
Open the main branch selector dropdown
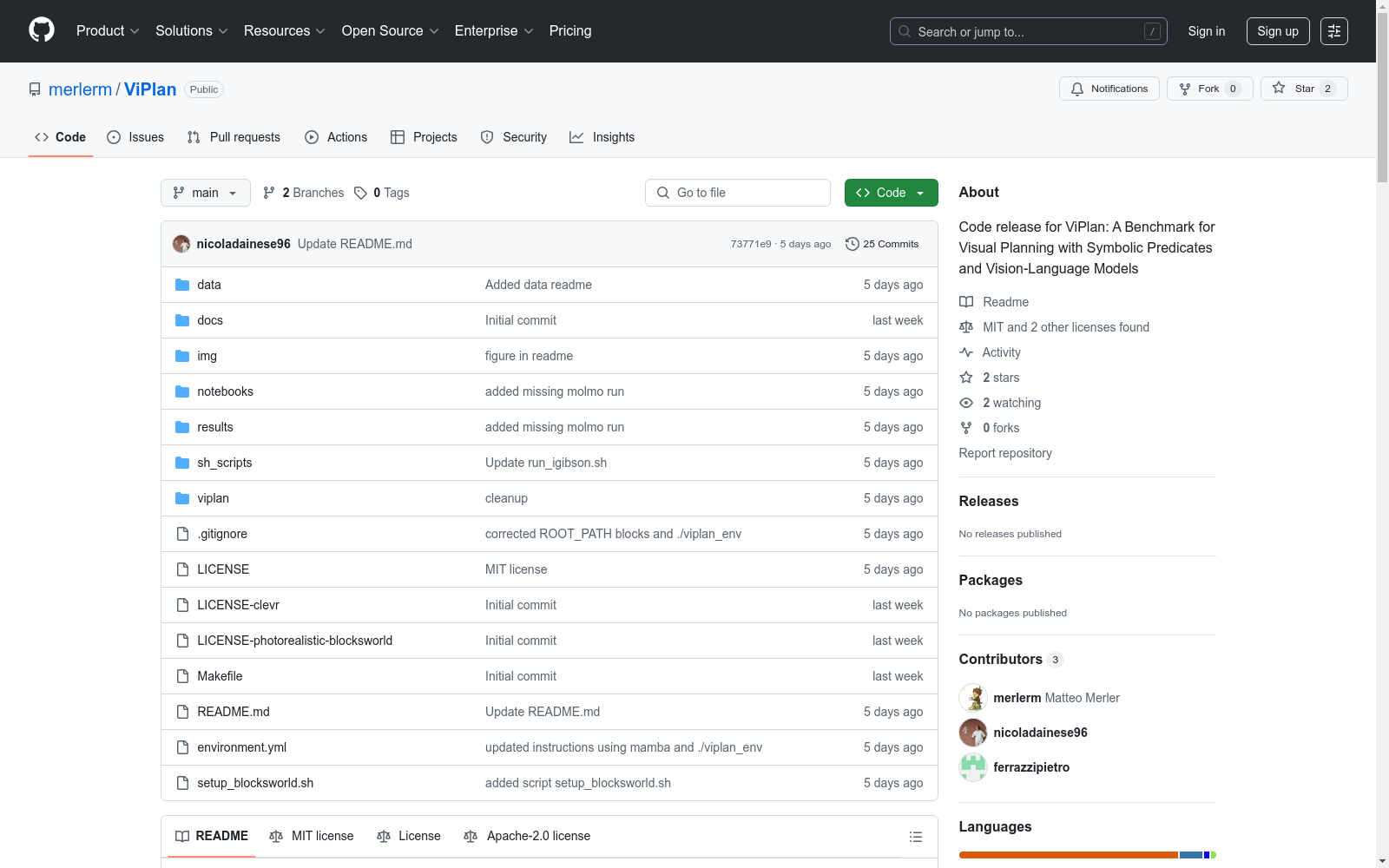pyautogui.click(x=206, y=193)
